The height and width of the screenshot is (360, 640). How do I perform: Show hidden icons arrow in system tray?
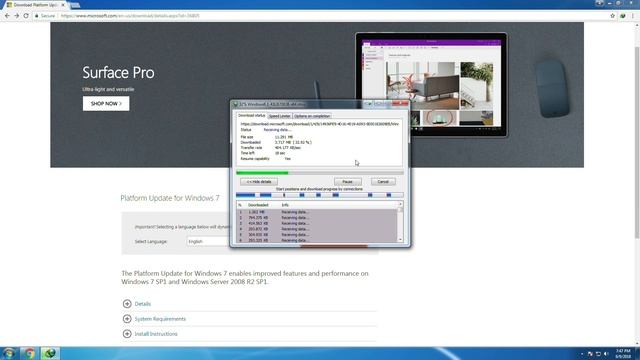[x=582, y=354]
